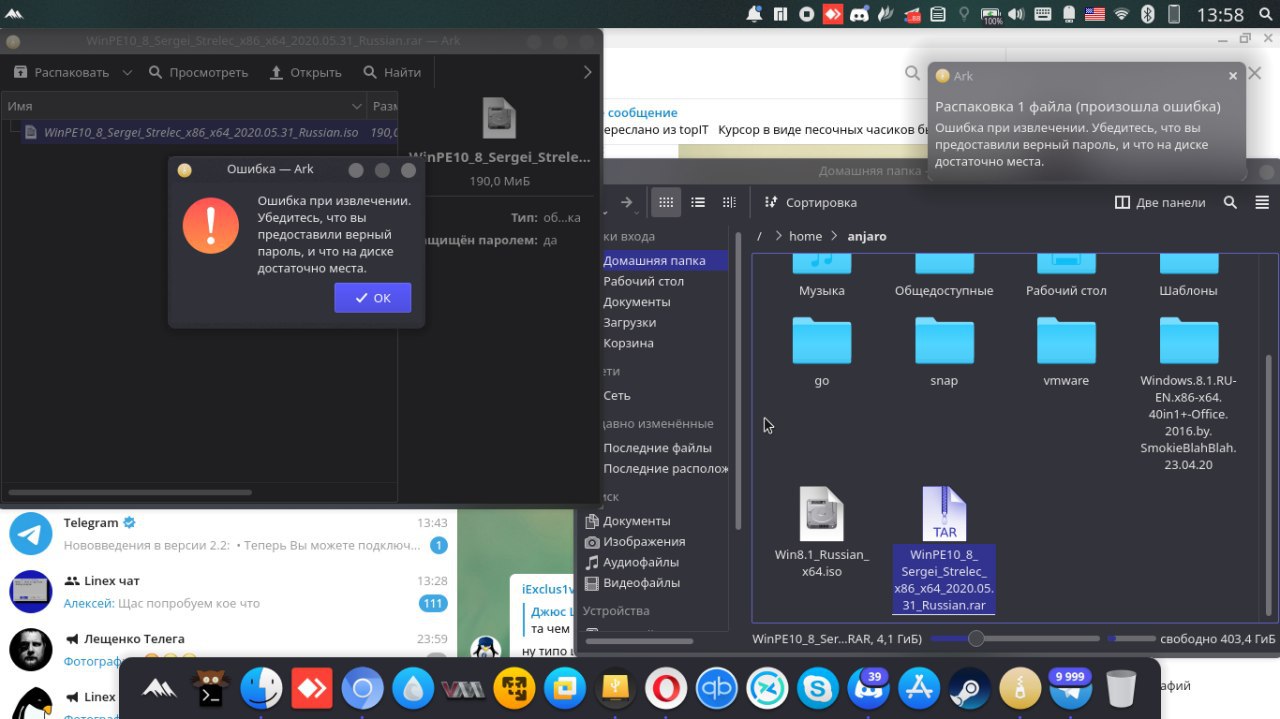This screenshot has width=1280, height=719.
Task: Select the 'snap' folder in Dolphin
Action: [x=944, y=352]
